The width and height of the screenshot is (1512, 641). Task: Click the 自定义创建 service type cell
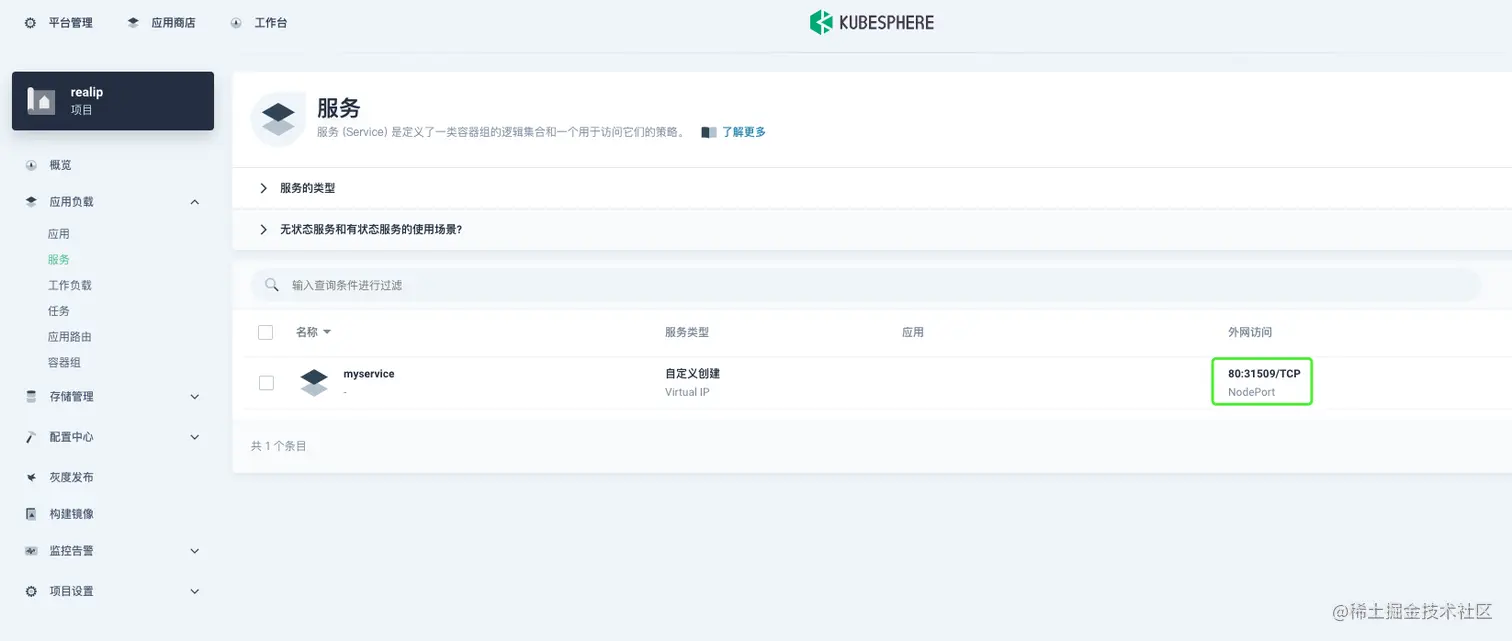(692, 373)
